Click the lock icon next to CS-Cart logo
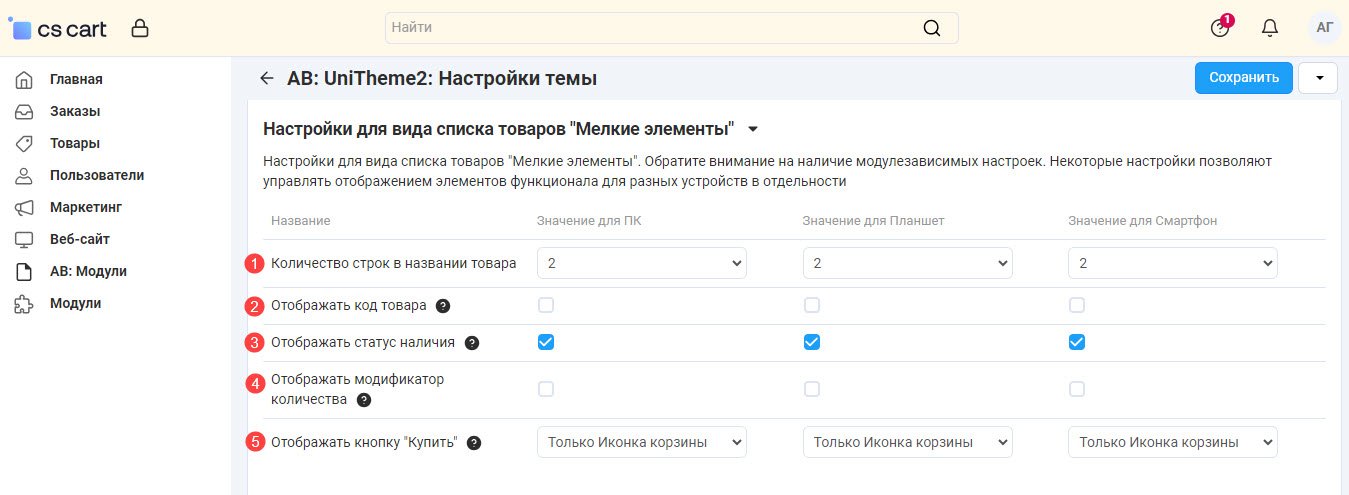Viewport: 1349px width, 495px height. (140, 29)
